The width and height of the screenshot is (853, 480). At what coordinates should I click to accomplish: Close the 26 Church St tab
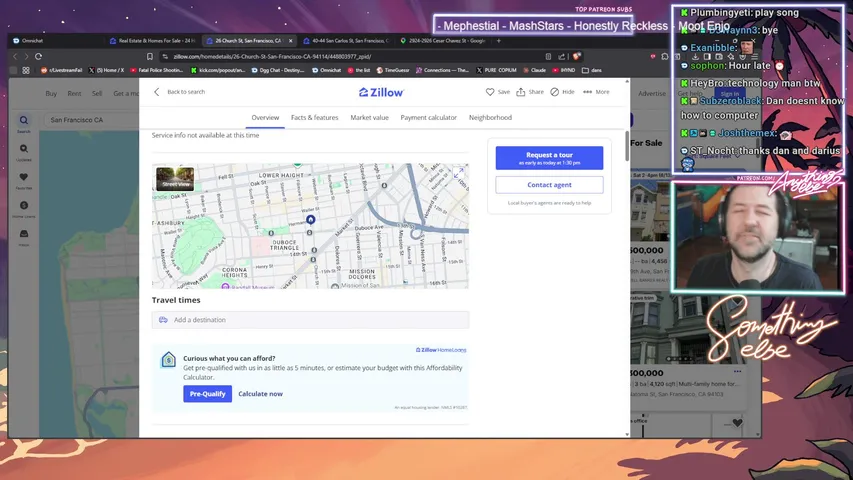coord(290,41)
